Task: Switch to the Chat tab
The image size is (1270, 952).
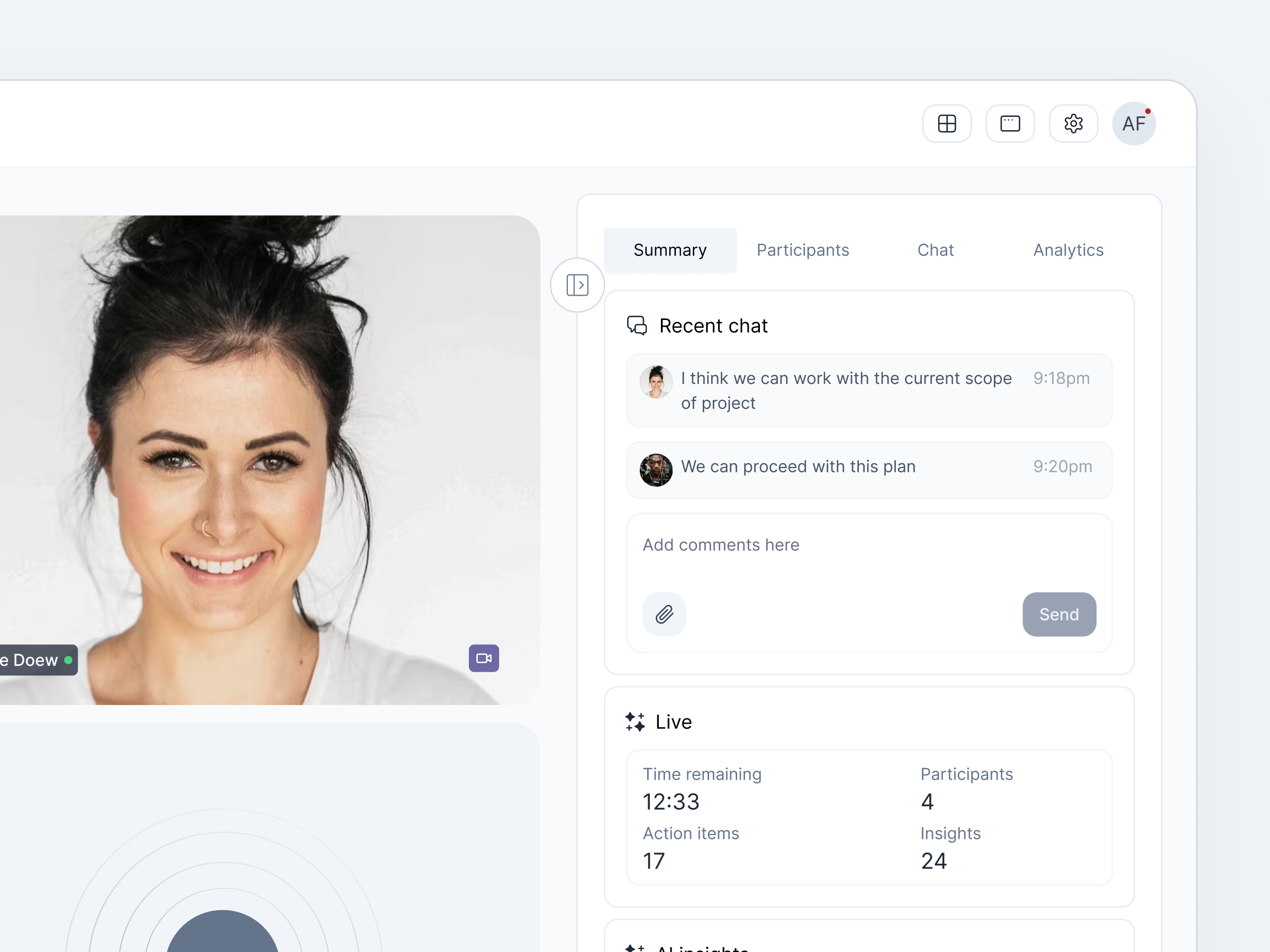Action: click(935, 250)
